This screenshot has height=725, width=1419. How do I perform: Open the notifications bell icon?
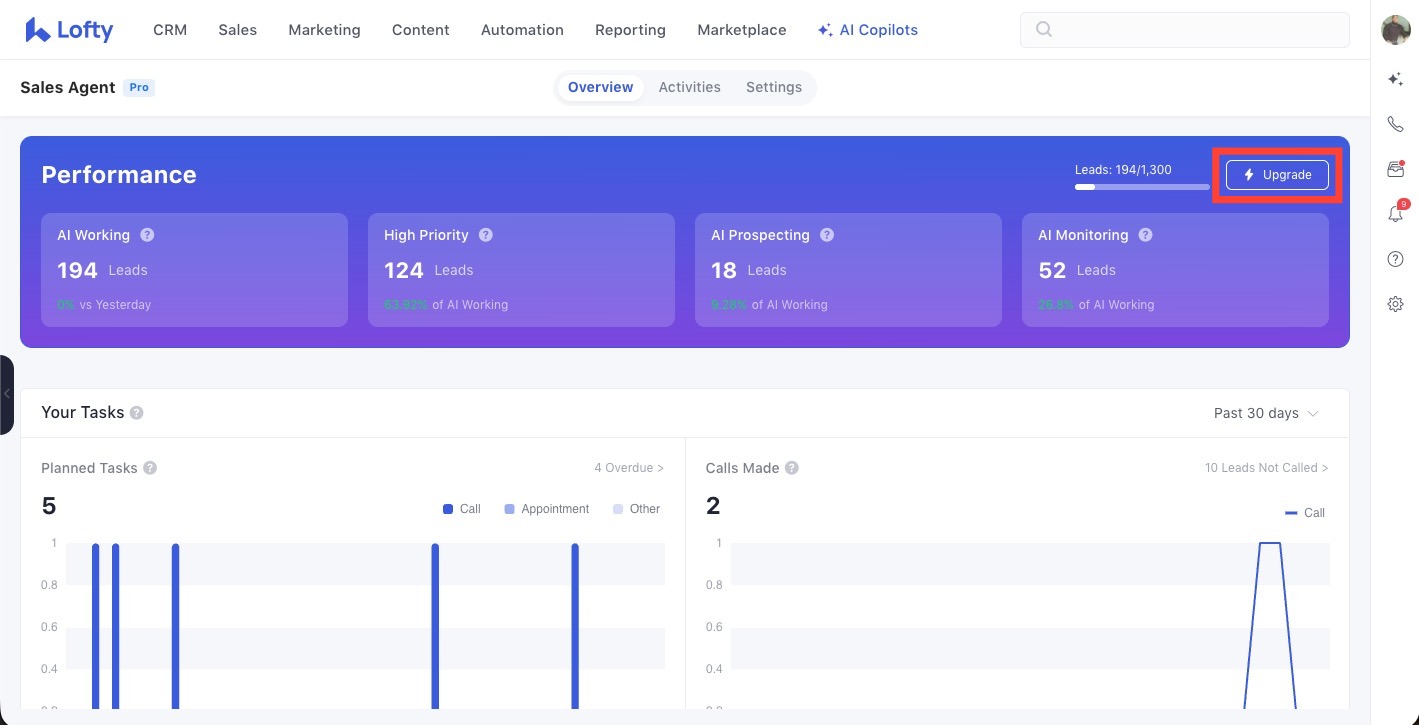[x=1395, y=213]
